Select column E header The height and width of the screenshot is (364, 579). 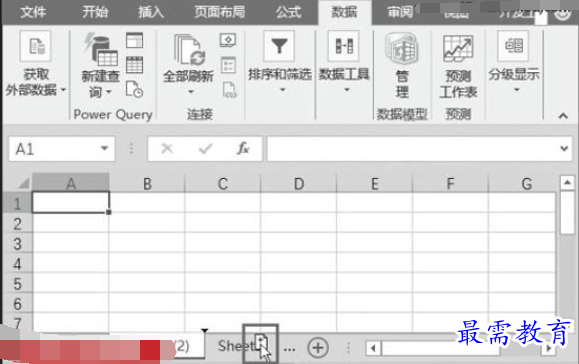point(374,183)
